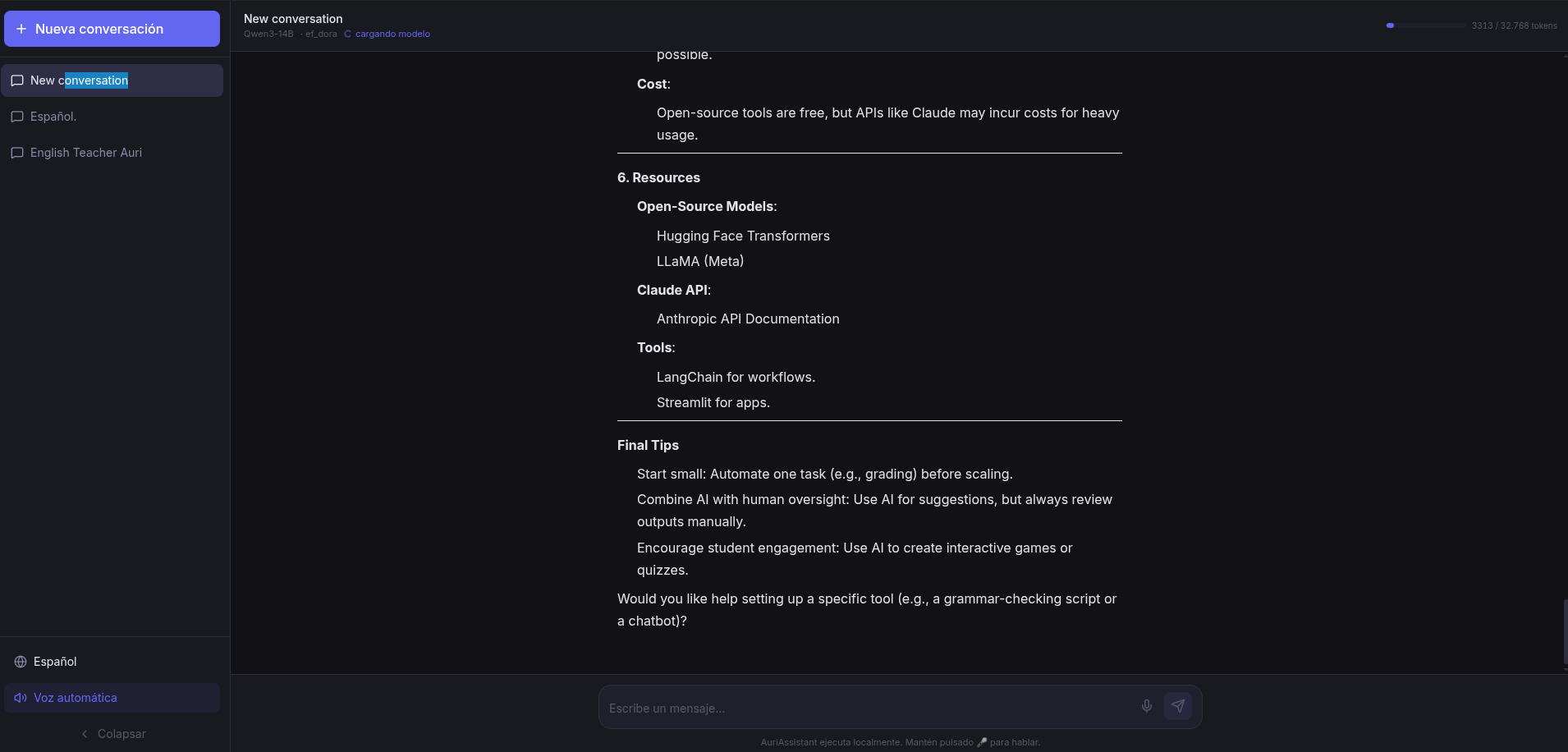Click the Claude API: subheading
Viewport: 1568px width, 752px height.
point(674,290)
